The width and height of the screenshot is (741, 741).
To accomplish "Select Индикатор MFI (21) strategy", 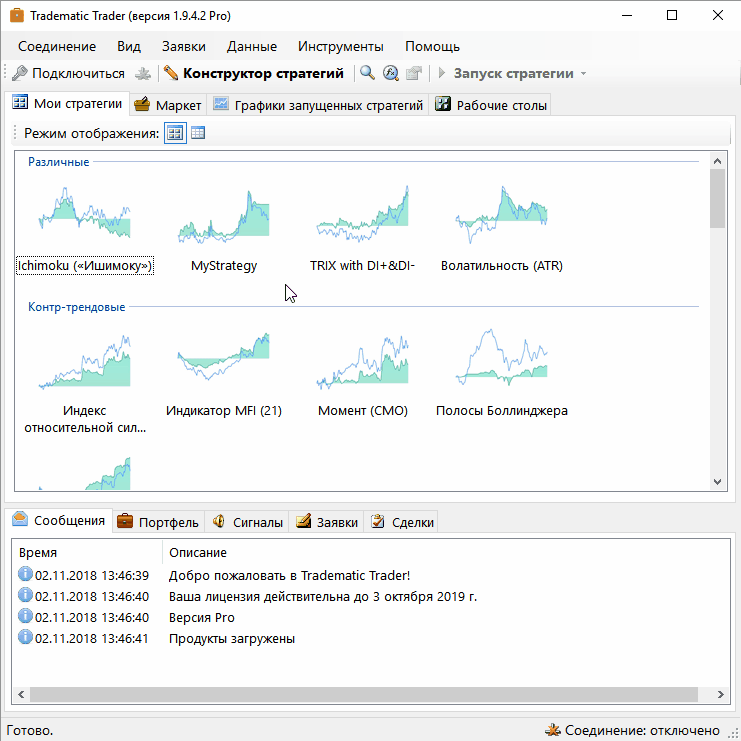I will coord(224,374).
